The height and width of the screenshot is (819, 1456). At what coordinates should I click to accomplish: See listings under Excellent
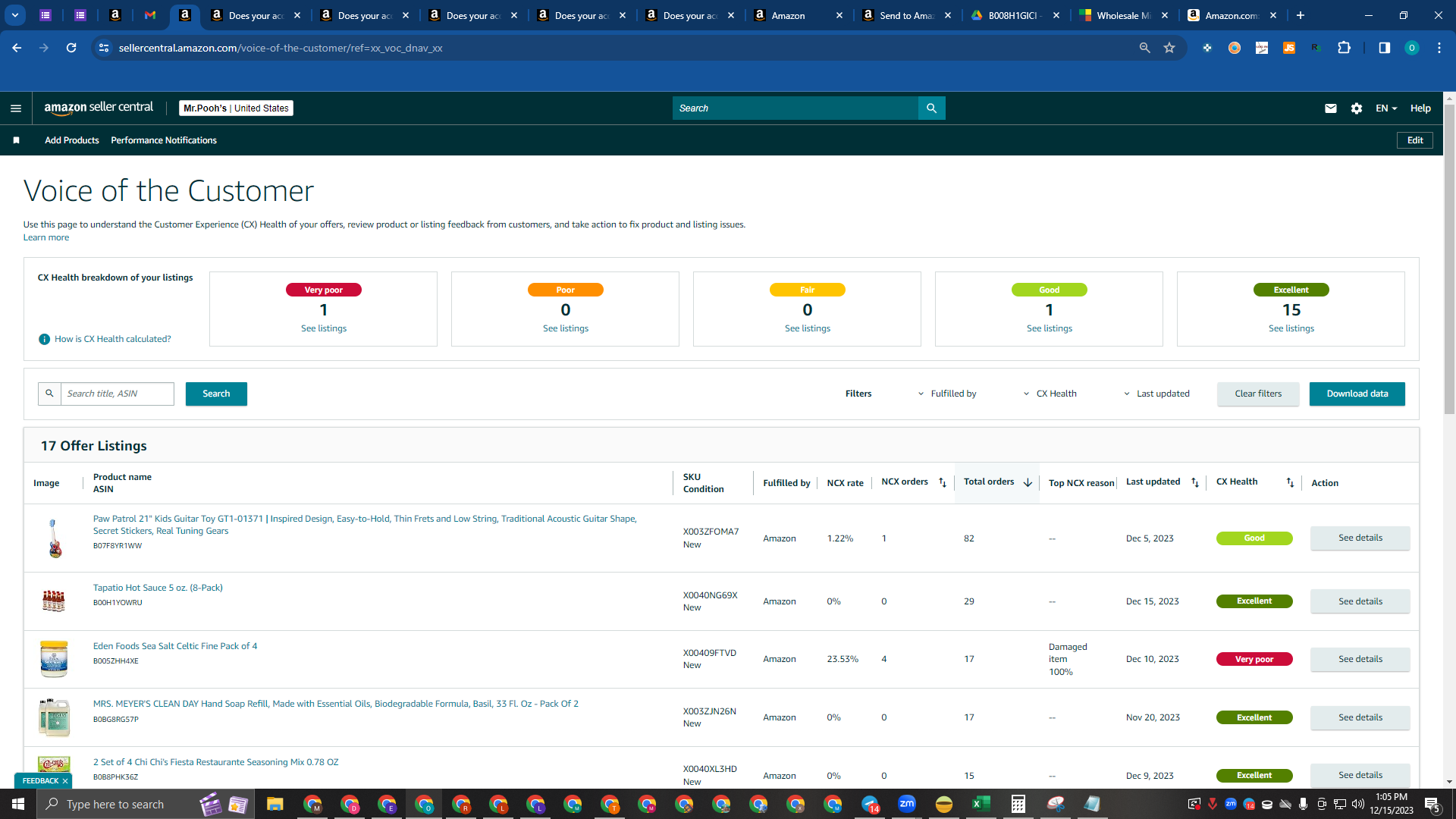1291,328
